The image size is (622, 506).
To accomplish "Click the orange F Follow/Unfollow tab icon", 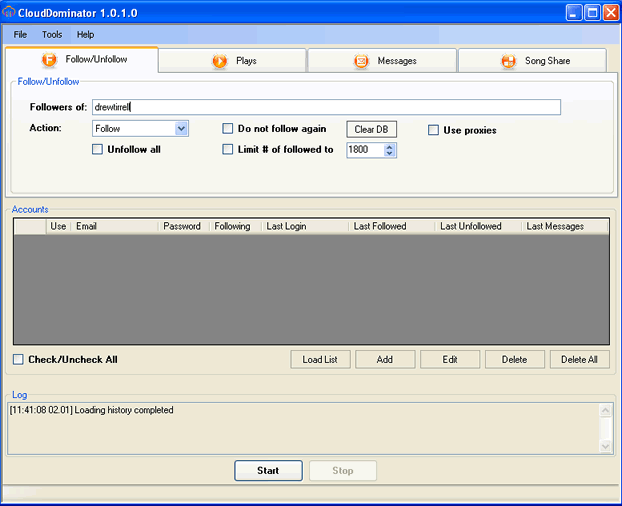I will pyautogui.click(x=49, y=60).
